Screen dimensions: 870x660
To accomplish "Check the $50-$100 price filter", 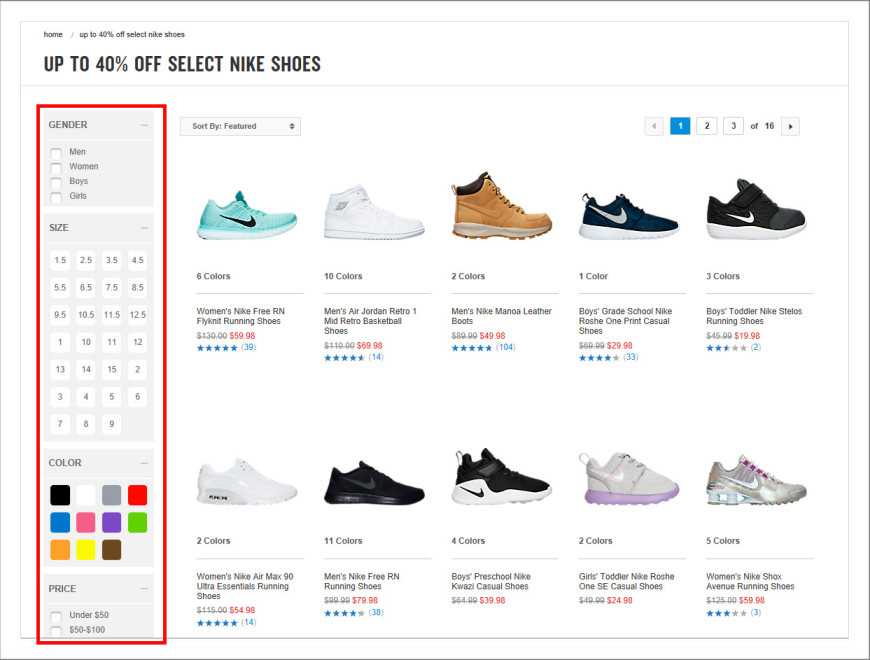I will coord(56,630).
